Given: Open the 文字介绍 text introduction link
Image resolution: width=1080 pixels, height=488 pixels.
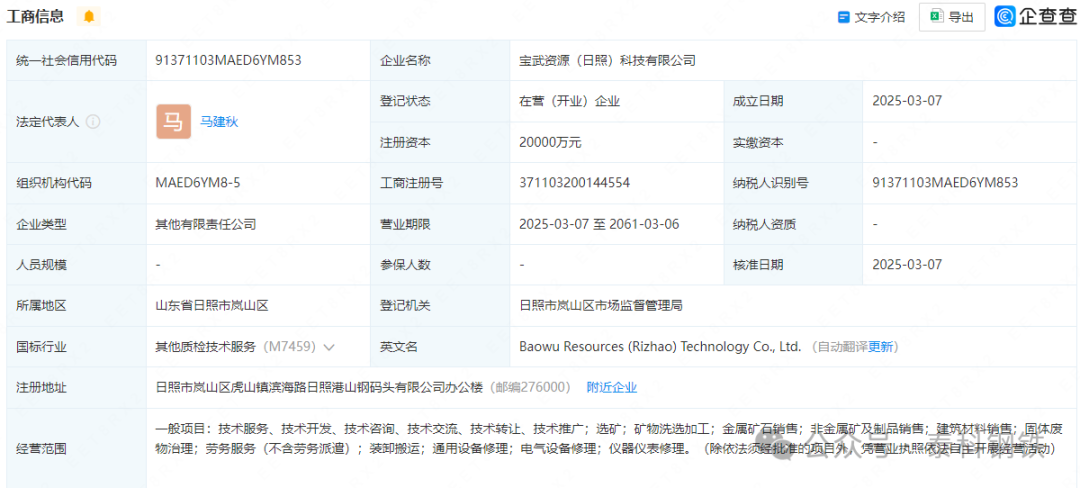Looking at the screenshot, I should point(871,17).
